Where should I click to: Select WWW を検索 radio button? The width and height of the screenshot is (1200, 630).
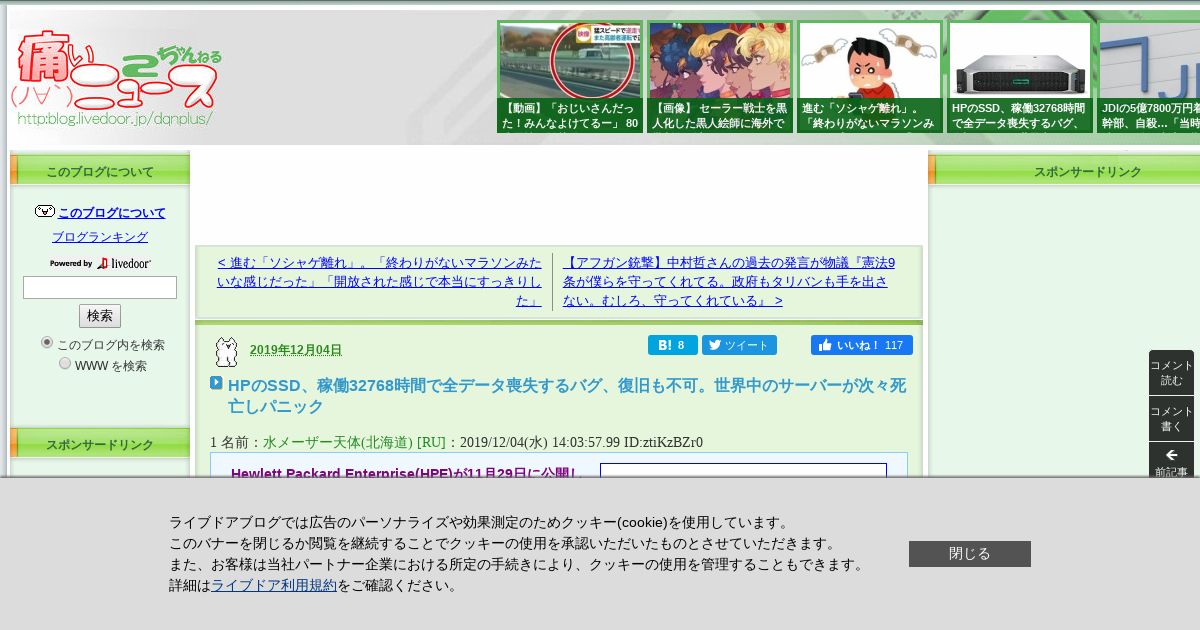(x=65, y=364)
